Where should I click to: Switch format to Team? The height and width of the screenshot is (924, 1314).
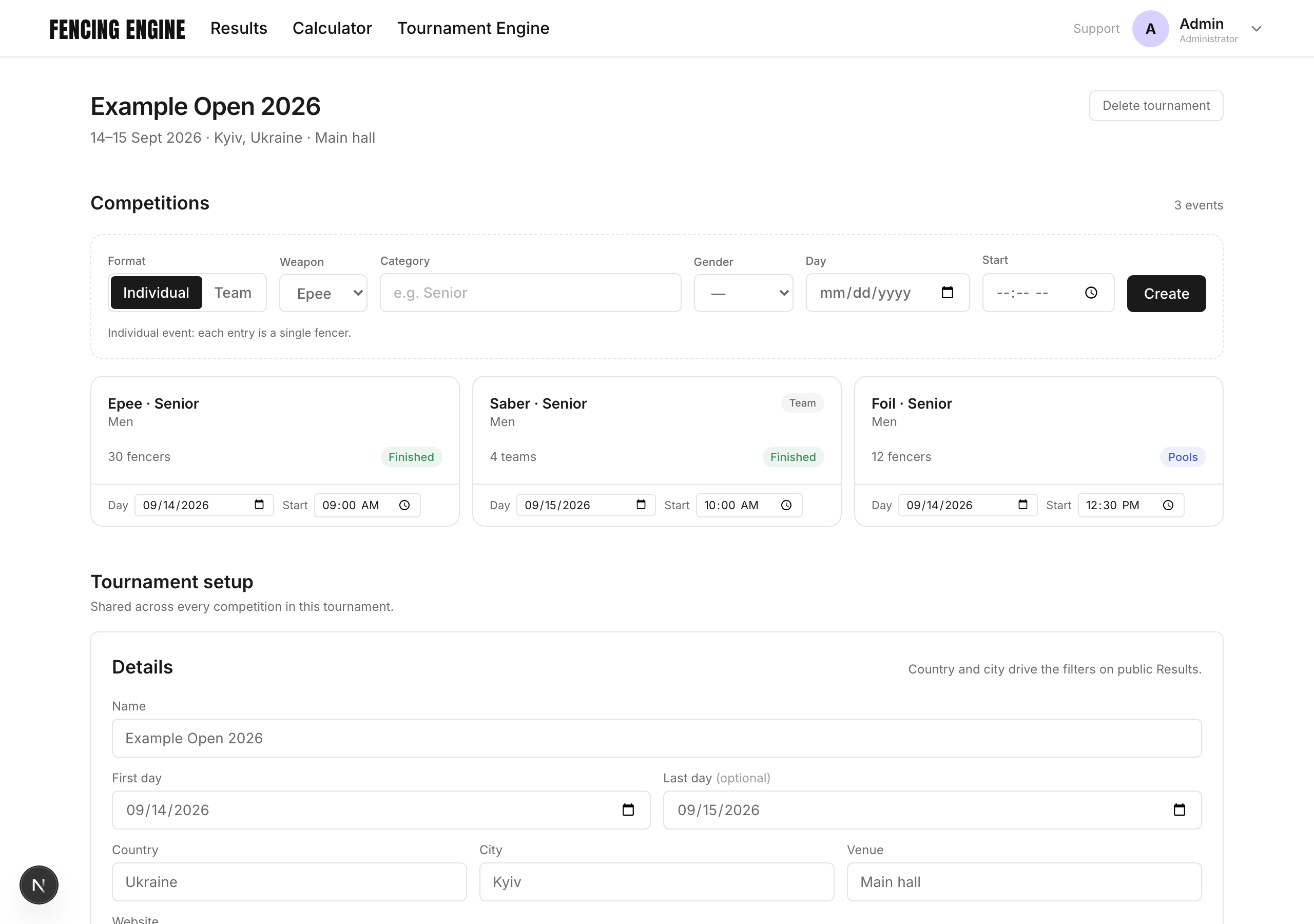tap(233, 293)
